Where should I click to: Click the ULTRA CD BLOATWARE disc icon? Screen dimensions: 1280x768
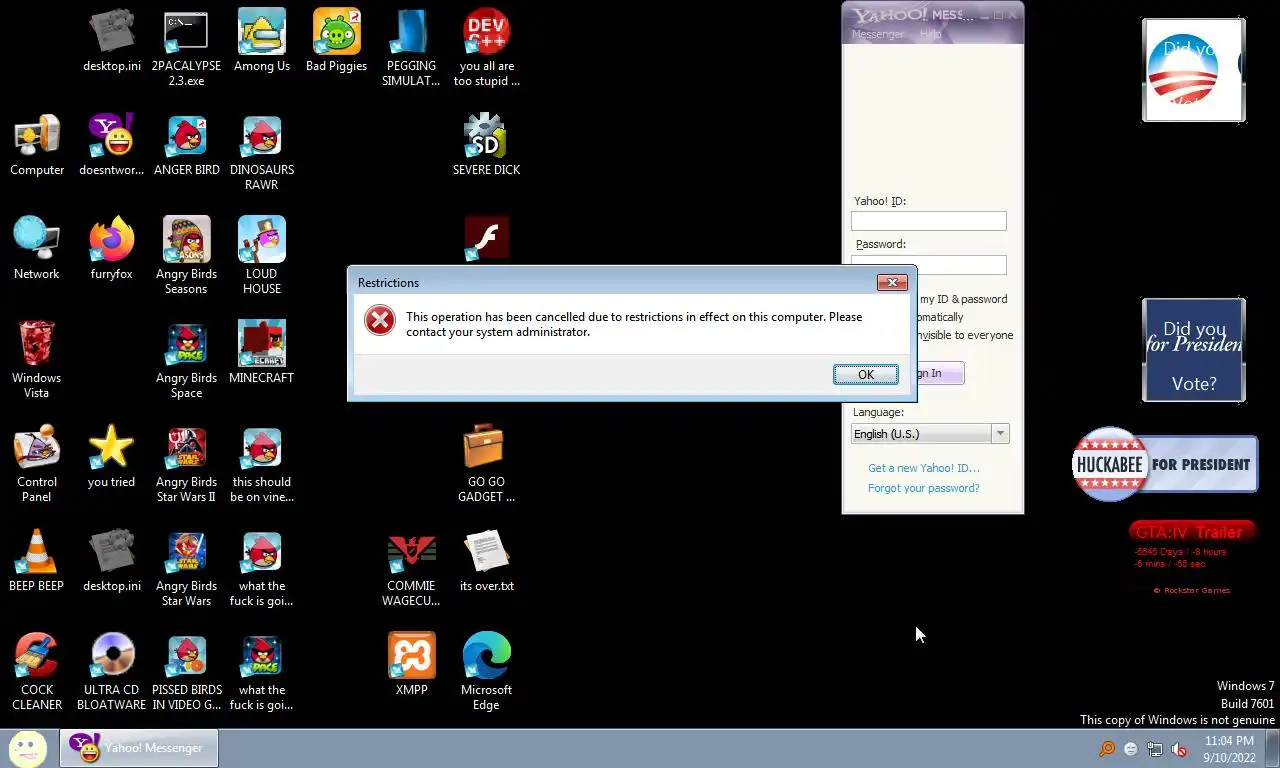point(111,672)
